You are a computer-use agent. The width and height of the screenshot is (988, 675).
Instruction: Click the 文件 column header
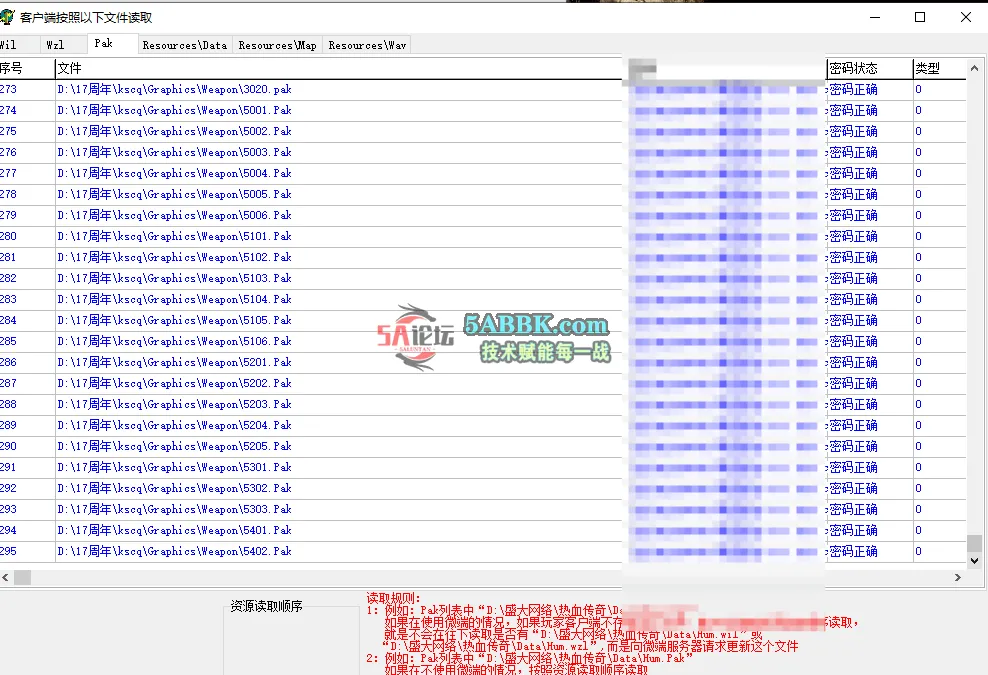click(x=338, y=68)
